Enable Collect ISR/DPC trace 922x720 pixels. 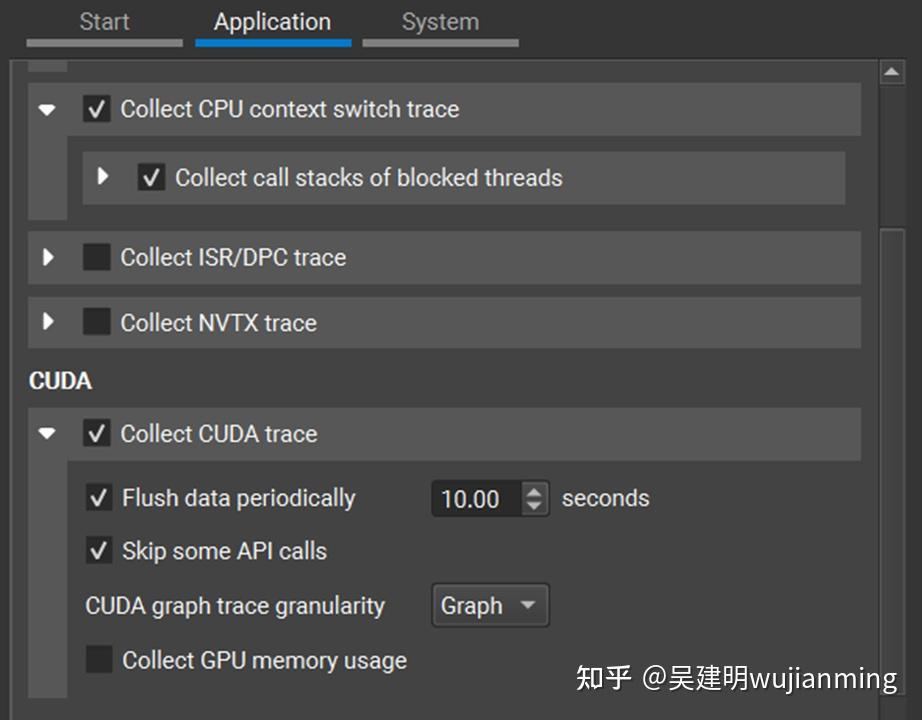tap(96, 257)
